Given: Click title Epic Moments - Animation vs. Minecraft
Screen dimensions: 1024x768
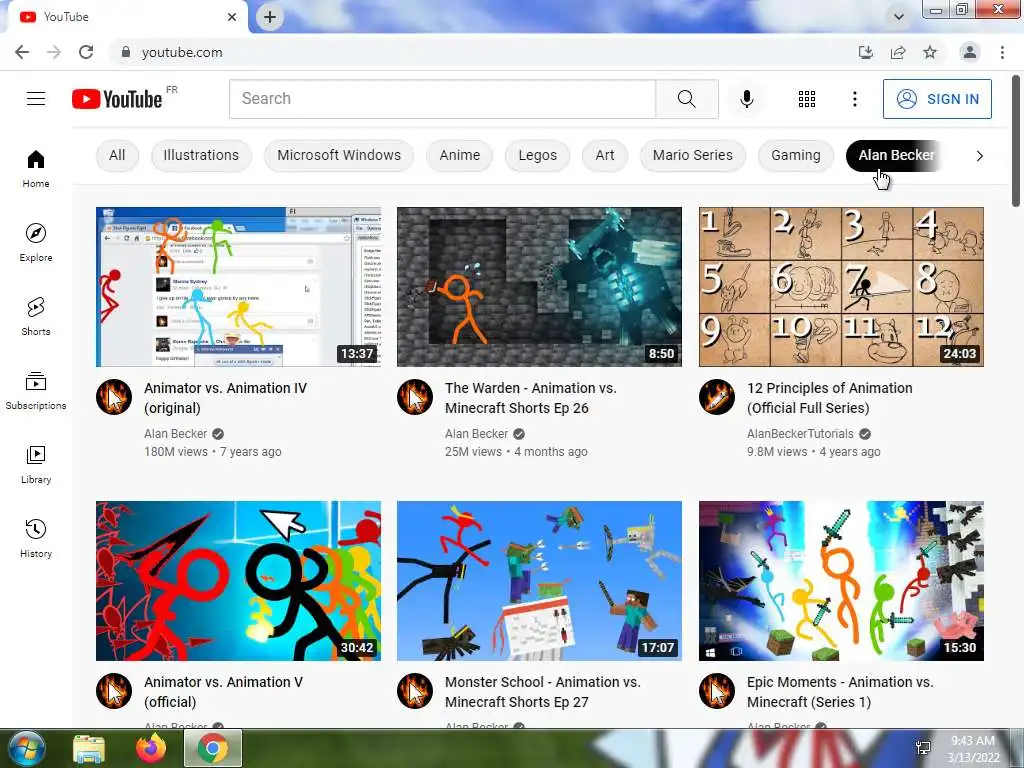Looking at the screenshot, I should (840, 692).
